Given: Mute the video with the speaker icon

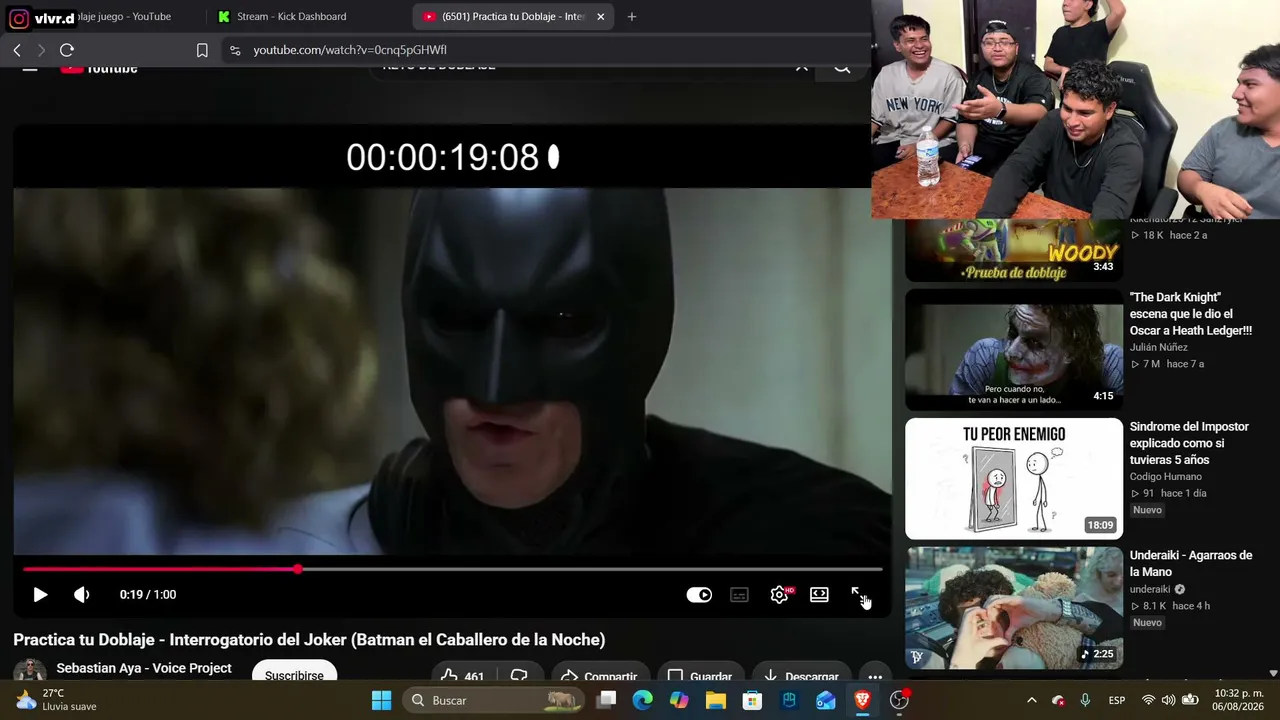Looking at the screenshot, I should 81,595.
